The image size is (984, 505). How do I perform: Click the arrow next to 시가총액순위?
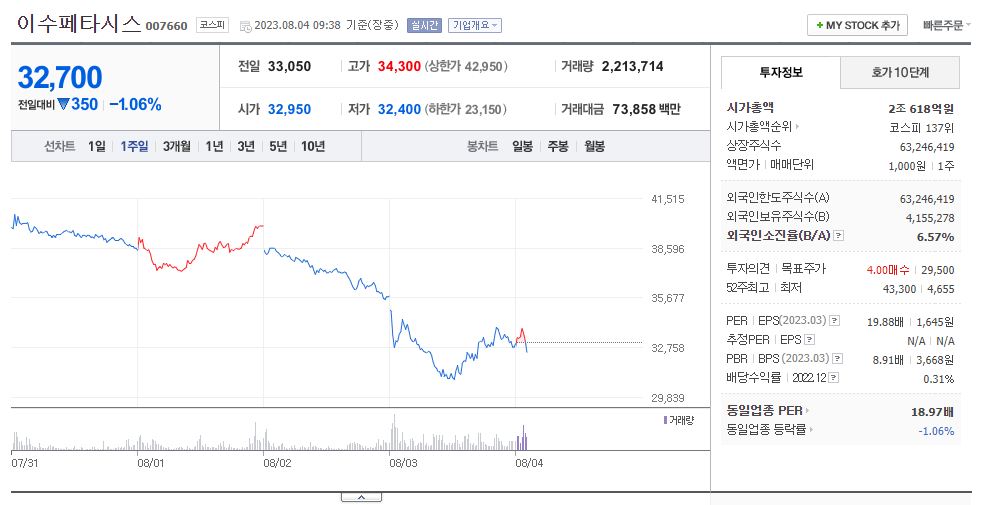(x=798, y=127)
